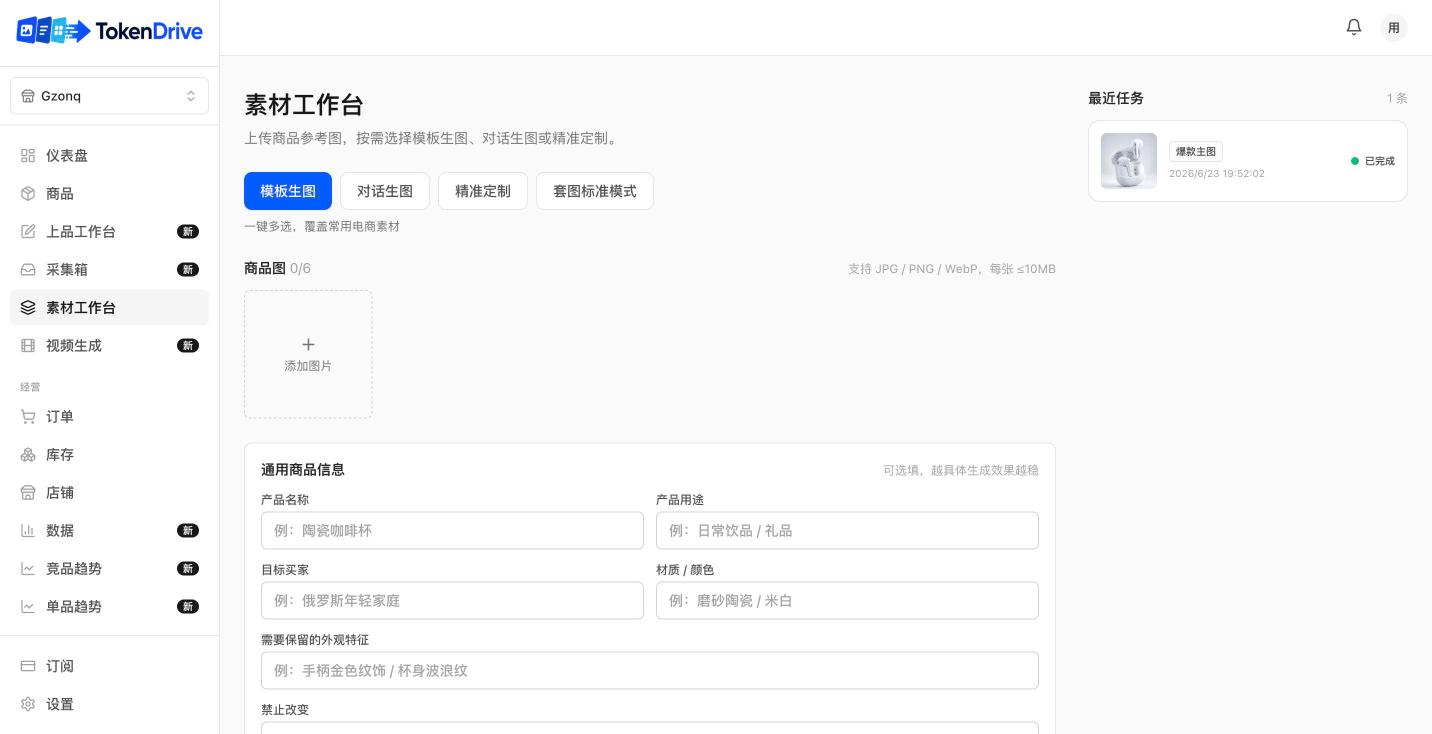Click the TokenDrive logo
Viewport: 1432px width, 734px height.
[x=109, y=31]
